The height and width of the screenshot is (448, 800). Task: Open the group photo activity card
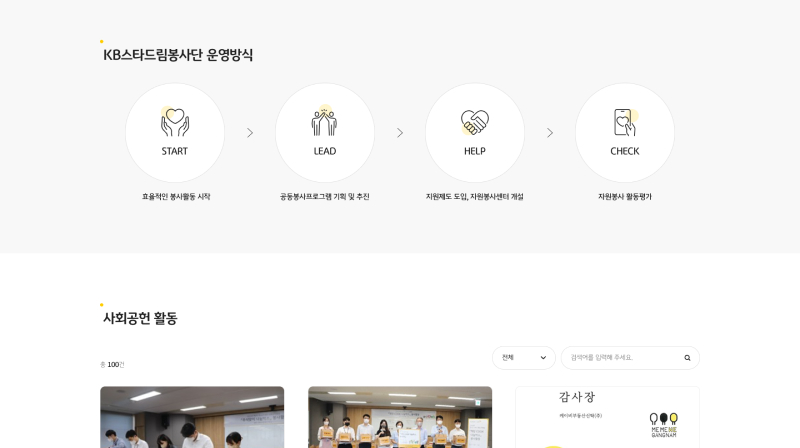click(400, 417)
